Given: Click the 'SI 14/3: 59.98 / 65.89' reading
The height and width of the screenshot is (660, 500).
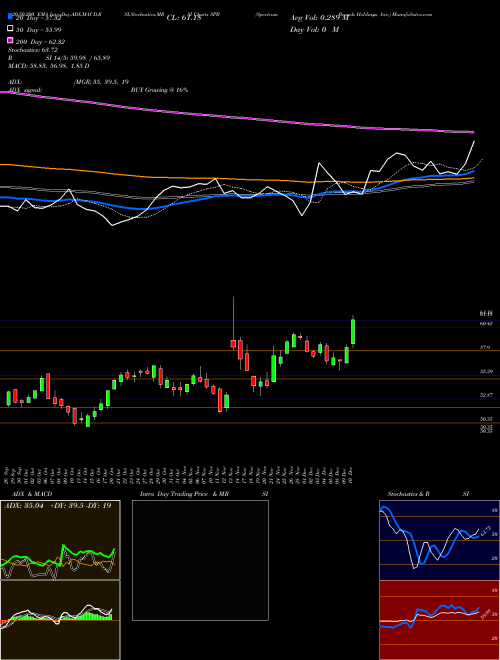Looking at the screenshot, I should point(78,58).
